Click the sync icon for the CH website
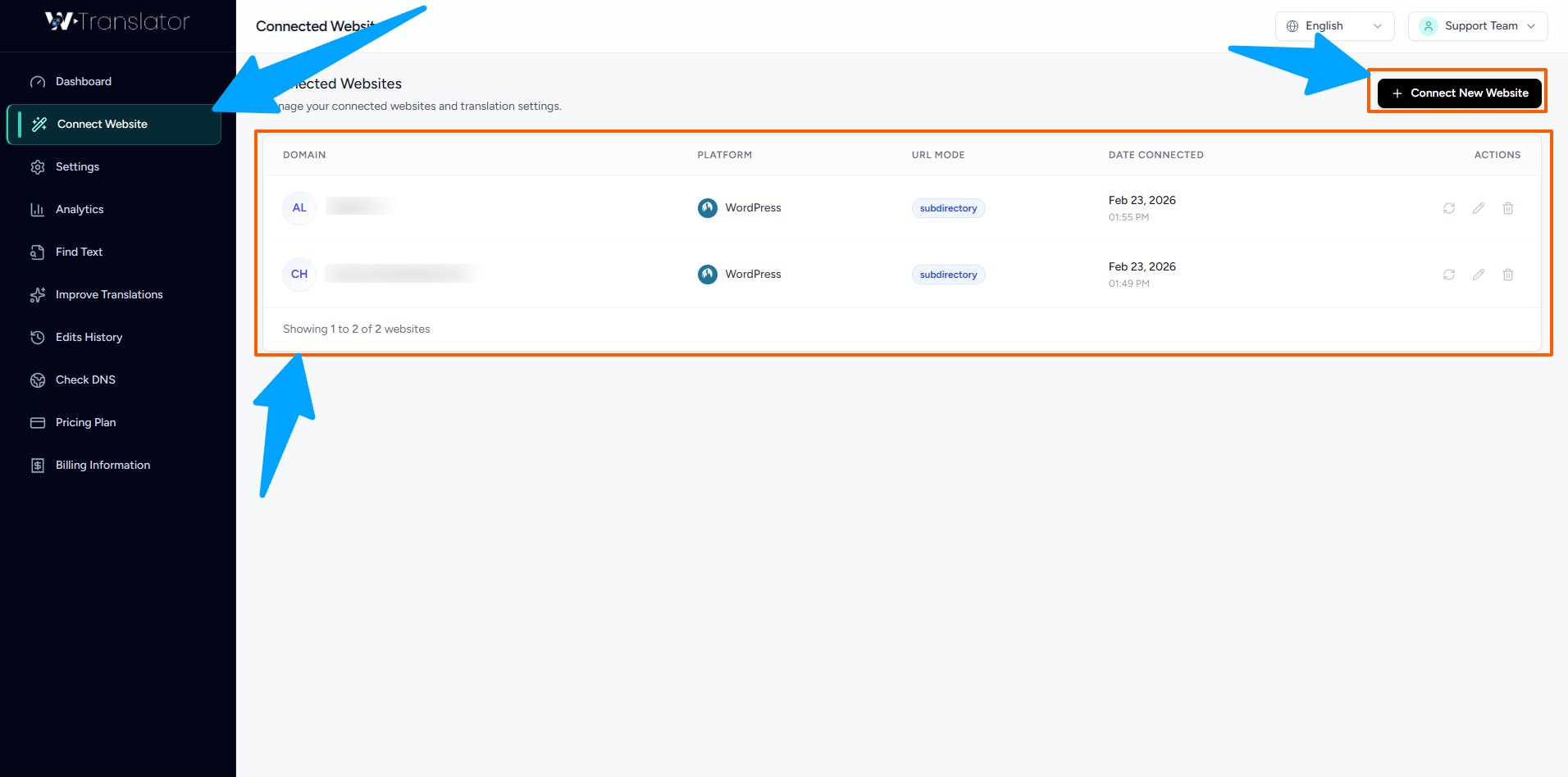 coord(1449,275)
